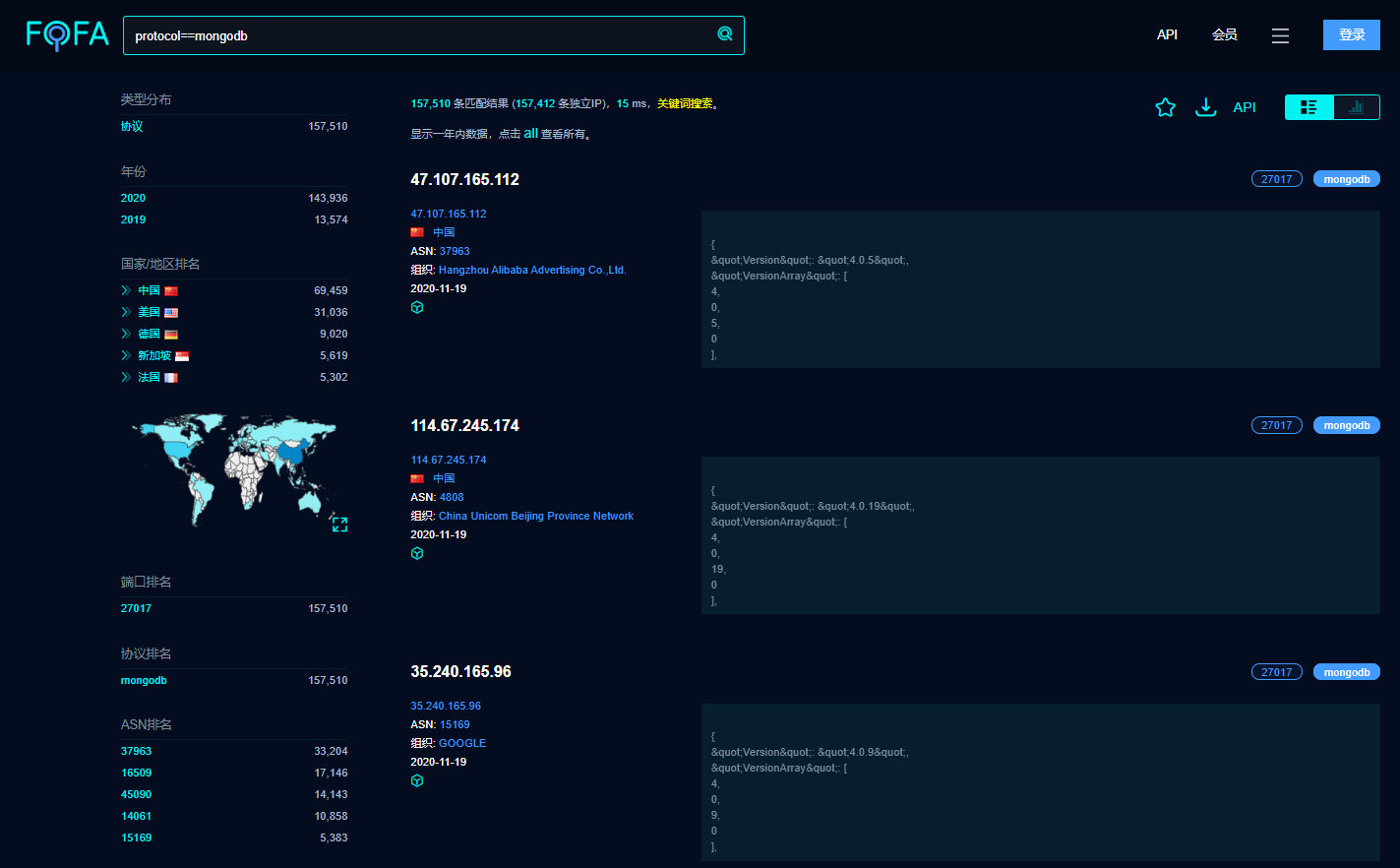Image resolution: width=1400 pixels, height=868 pixels.
Task: Click cube icon under 35.240.165.96 result
Action: 417,780
